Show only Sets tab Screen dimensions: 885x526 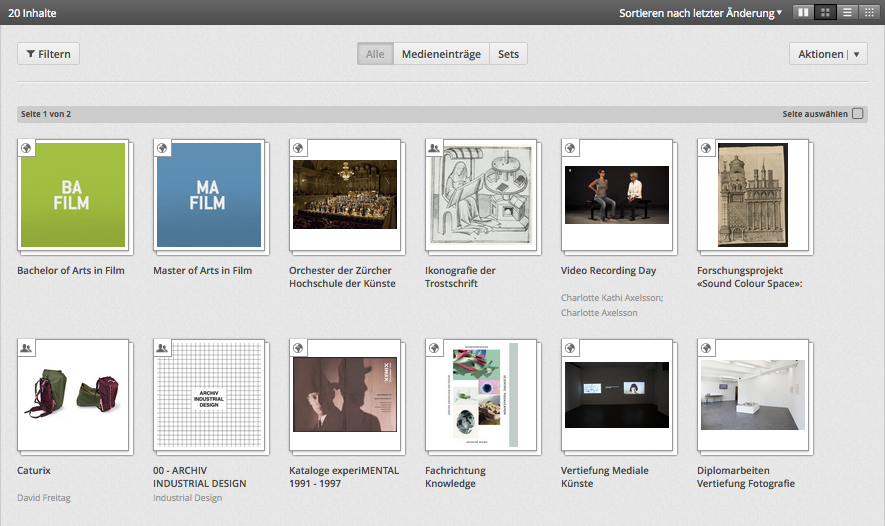point(508,54)
